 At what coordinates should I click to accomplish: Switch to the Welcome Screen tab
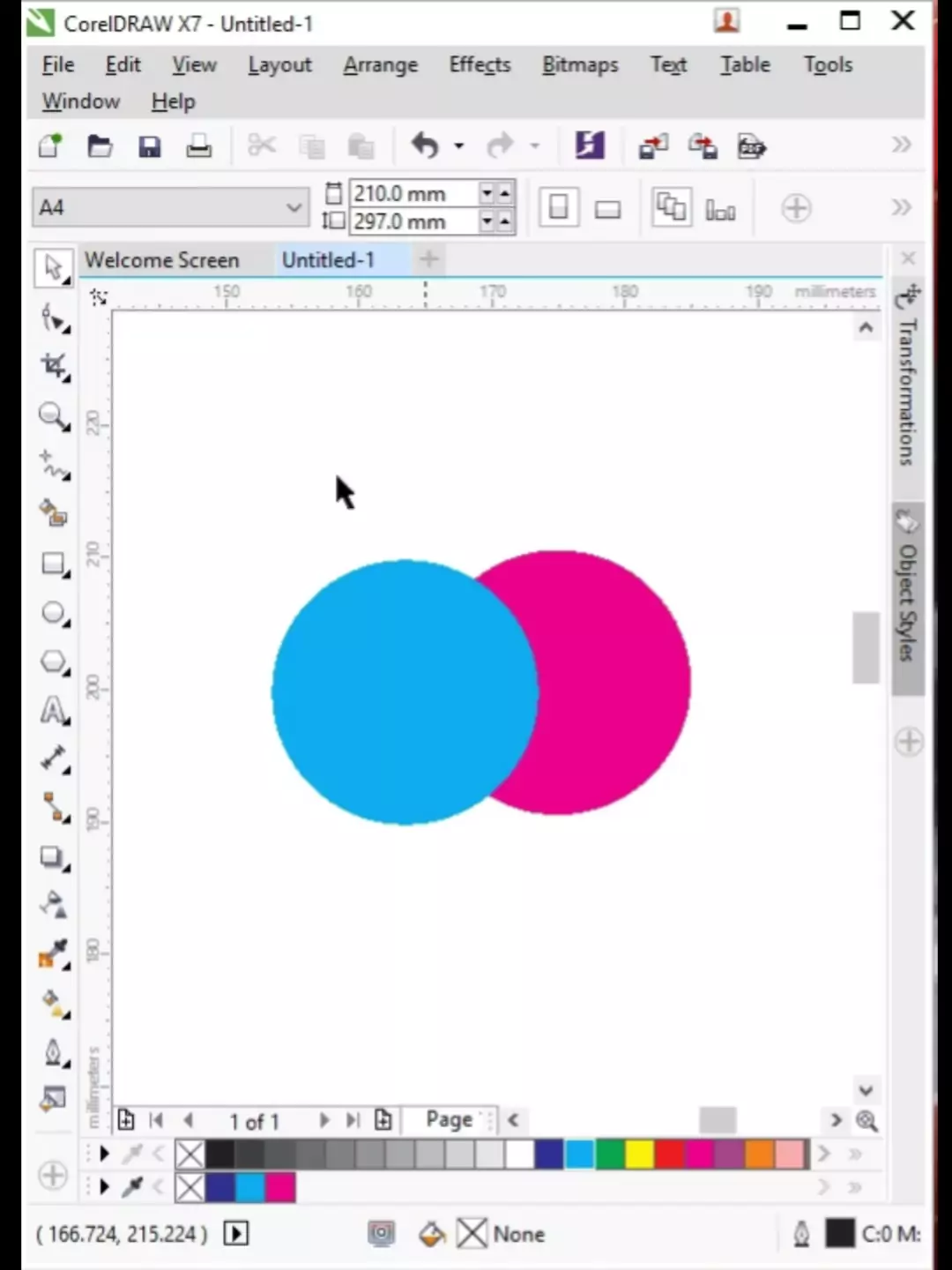point(162,260)
